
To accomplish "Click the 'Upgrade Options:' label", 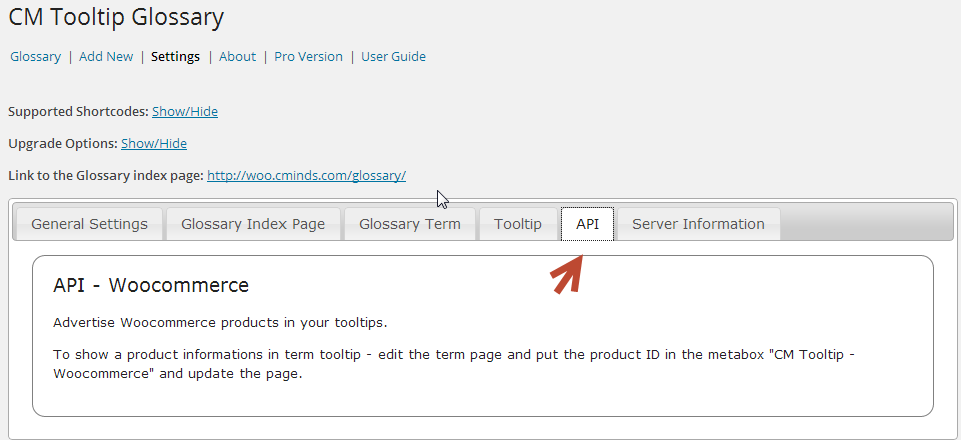I will 63,143.
